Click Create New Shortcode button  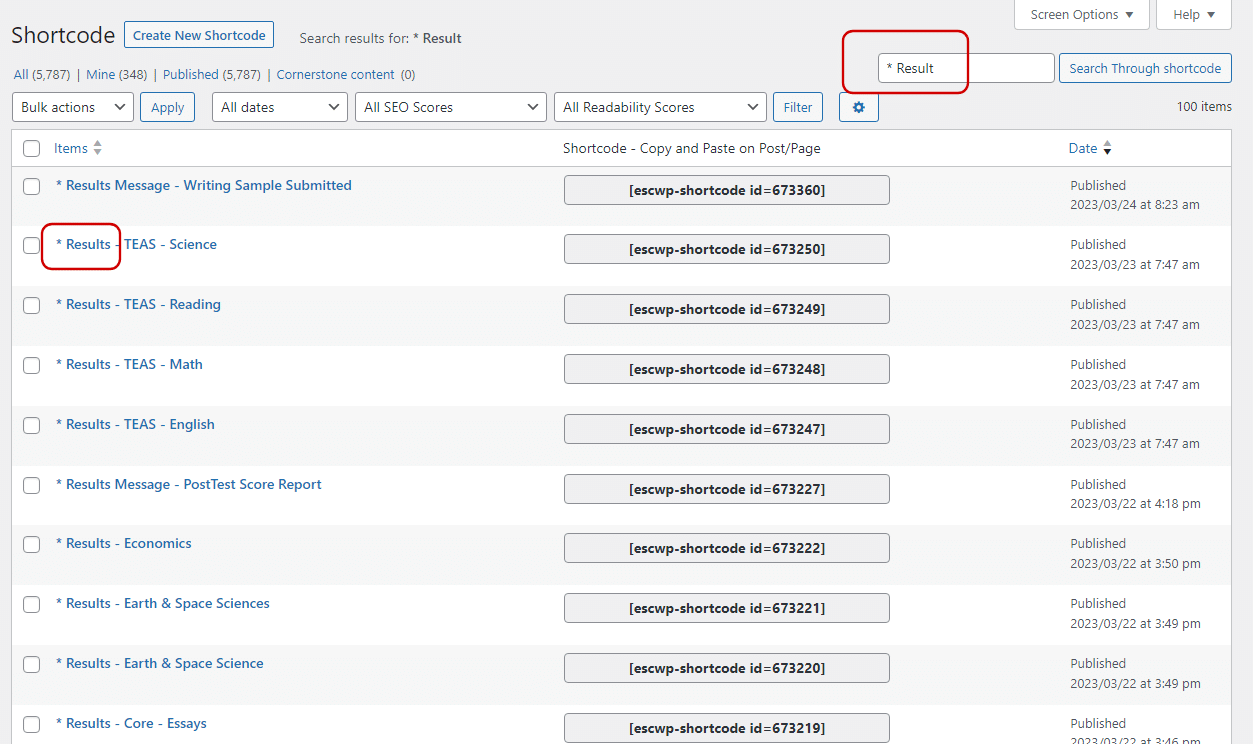(199, 35)
